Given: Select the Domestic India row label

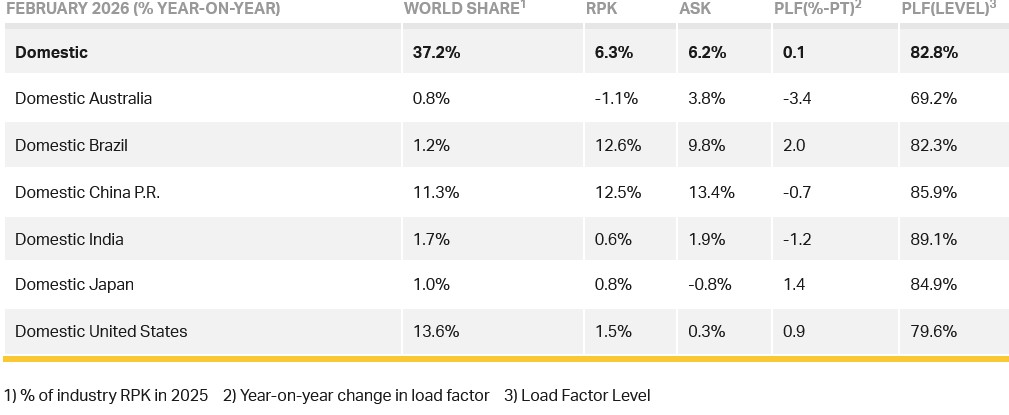Looking at the screenshot, I should click(68, 240).
